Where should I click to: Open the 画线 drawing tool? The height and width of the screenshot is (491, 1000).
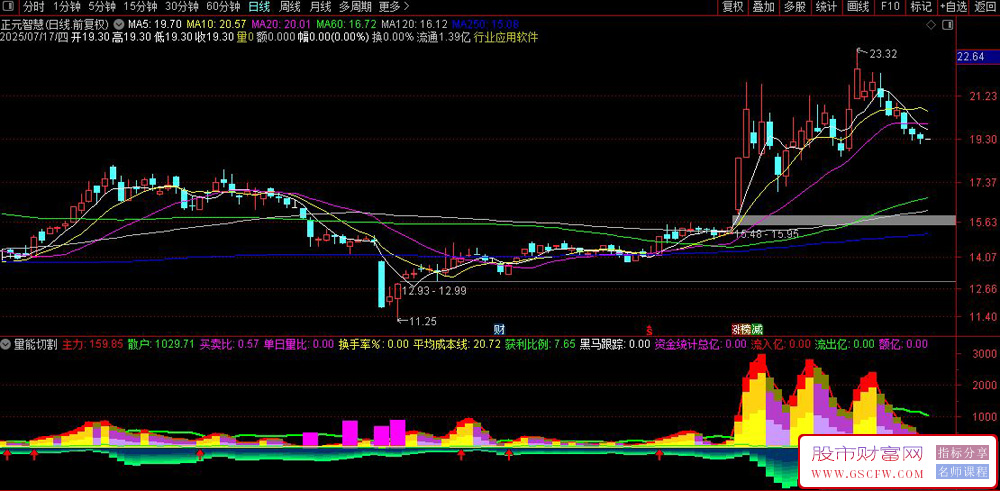click(858, 7)
